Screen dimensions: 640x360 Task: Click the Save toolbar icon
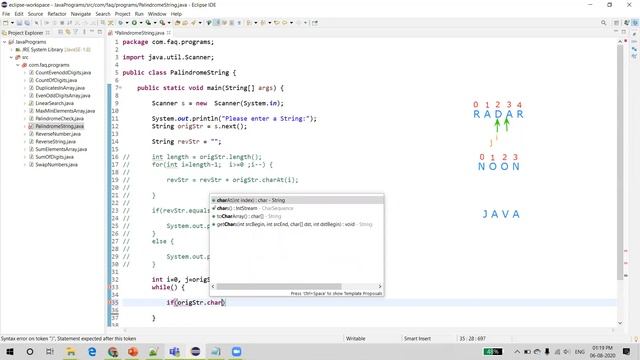pos(19,23)
